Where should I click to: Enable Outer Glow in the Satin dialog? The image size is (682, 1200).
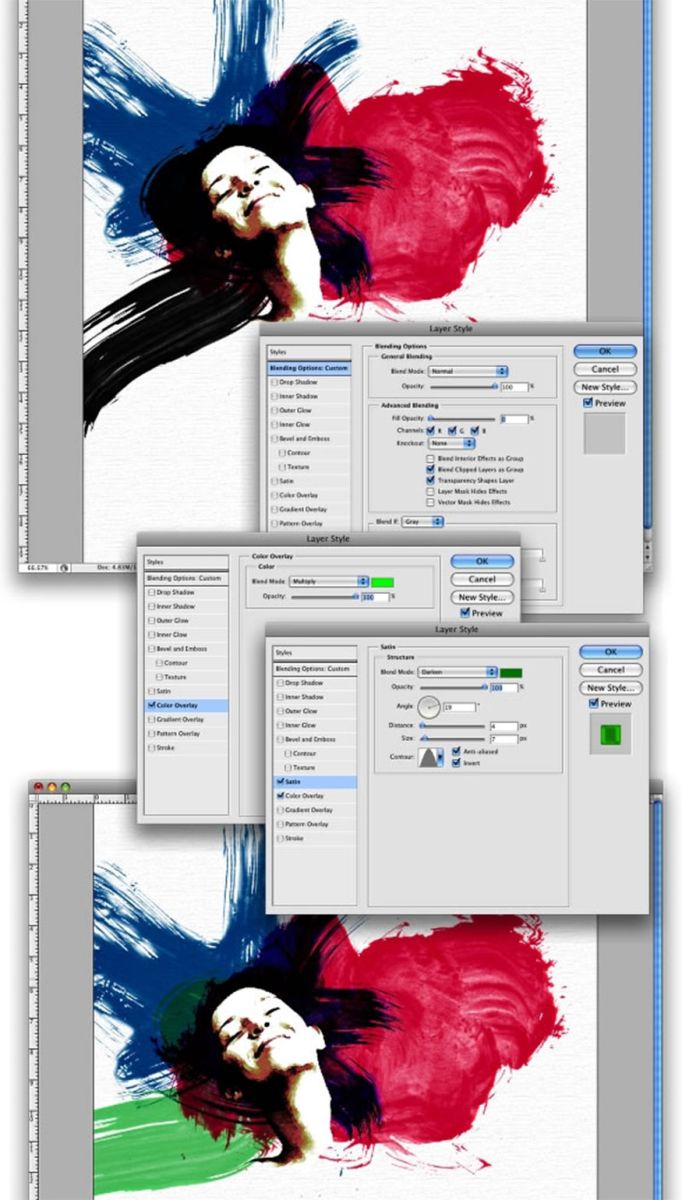279,711
